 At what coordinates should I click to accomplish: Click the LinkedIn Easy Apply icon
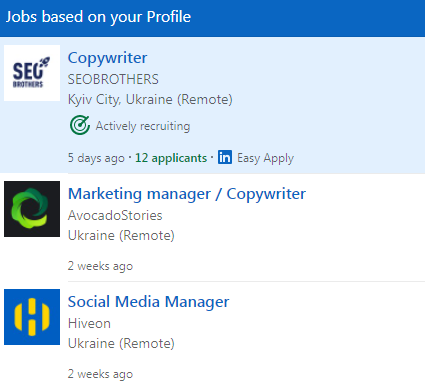click(x=225, y=157)
